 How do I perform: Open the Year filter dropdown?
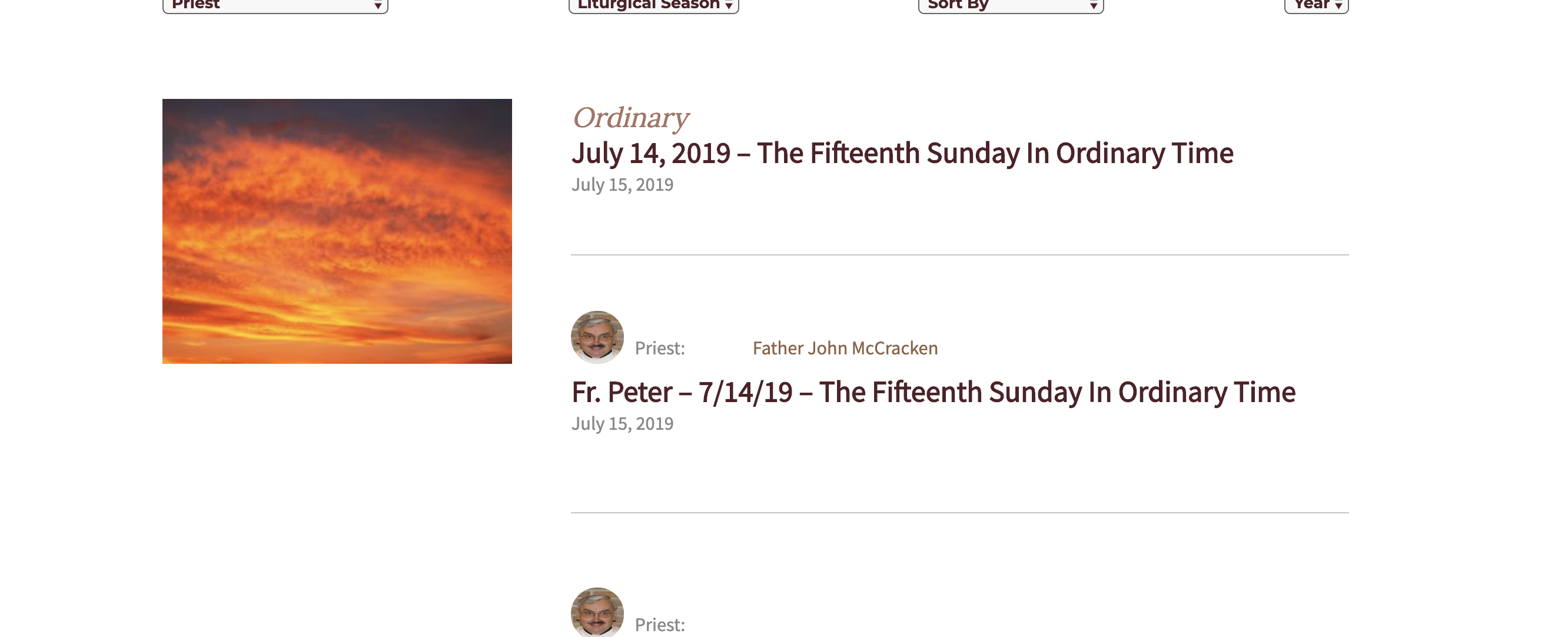click(x=1315, y=5)
